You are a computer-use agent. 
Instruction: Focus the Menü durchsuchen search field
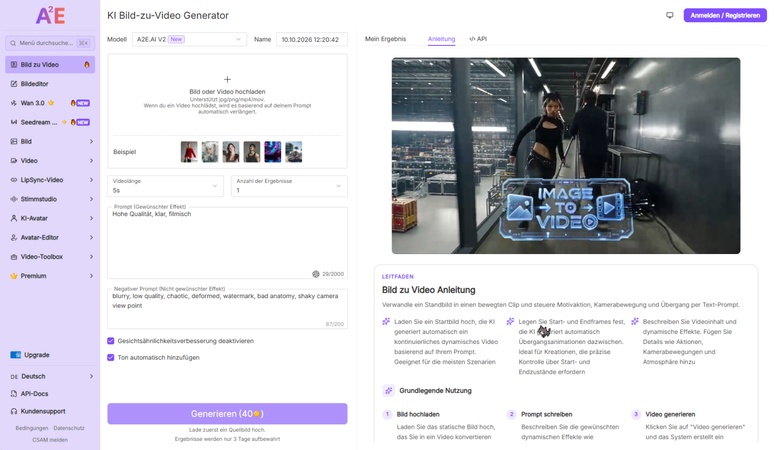point(50,43)
